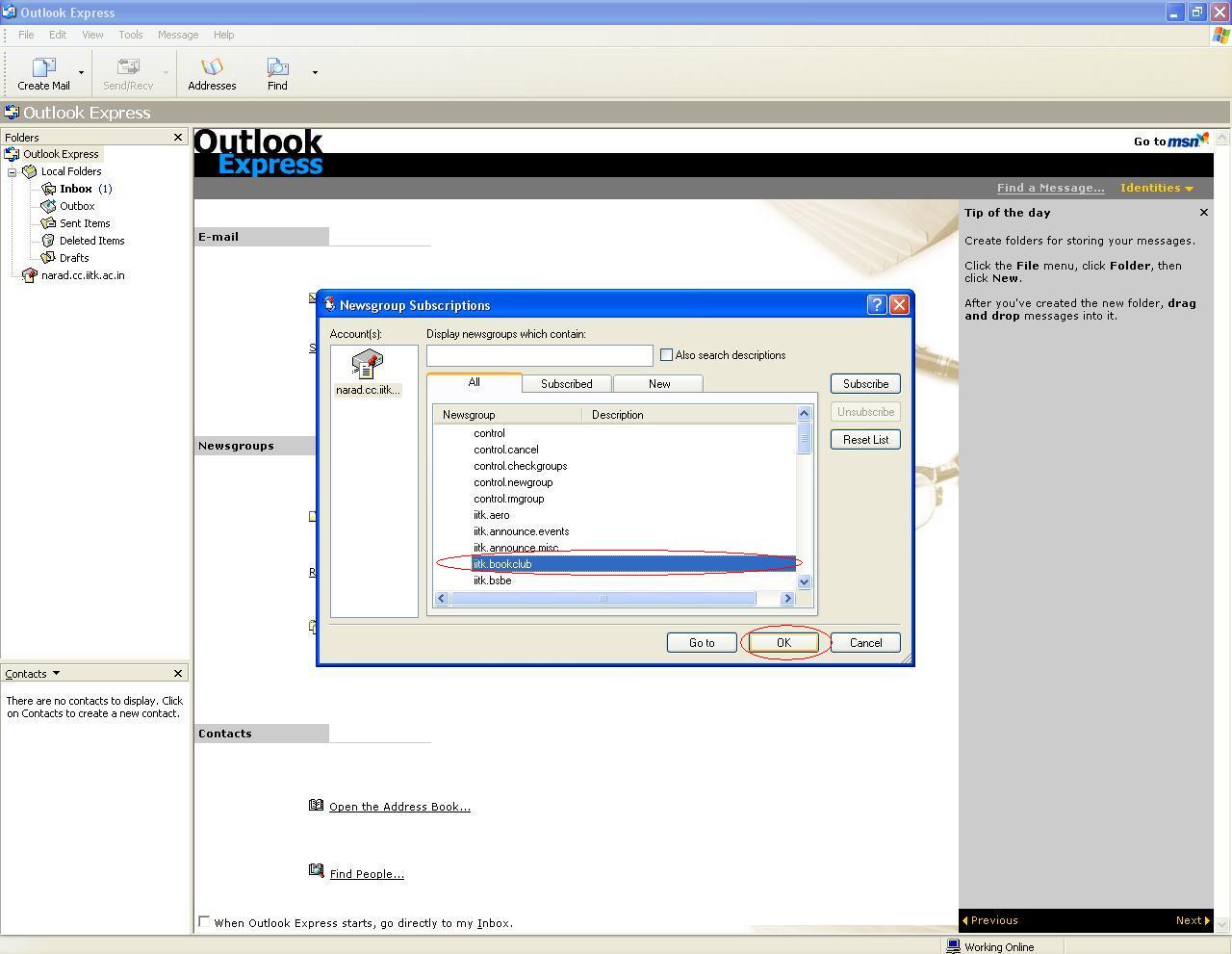
Task: Open the Tools menu
Action: (130, 35)
